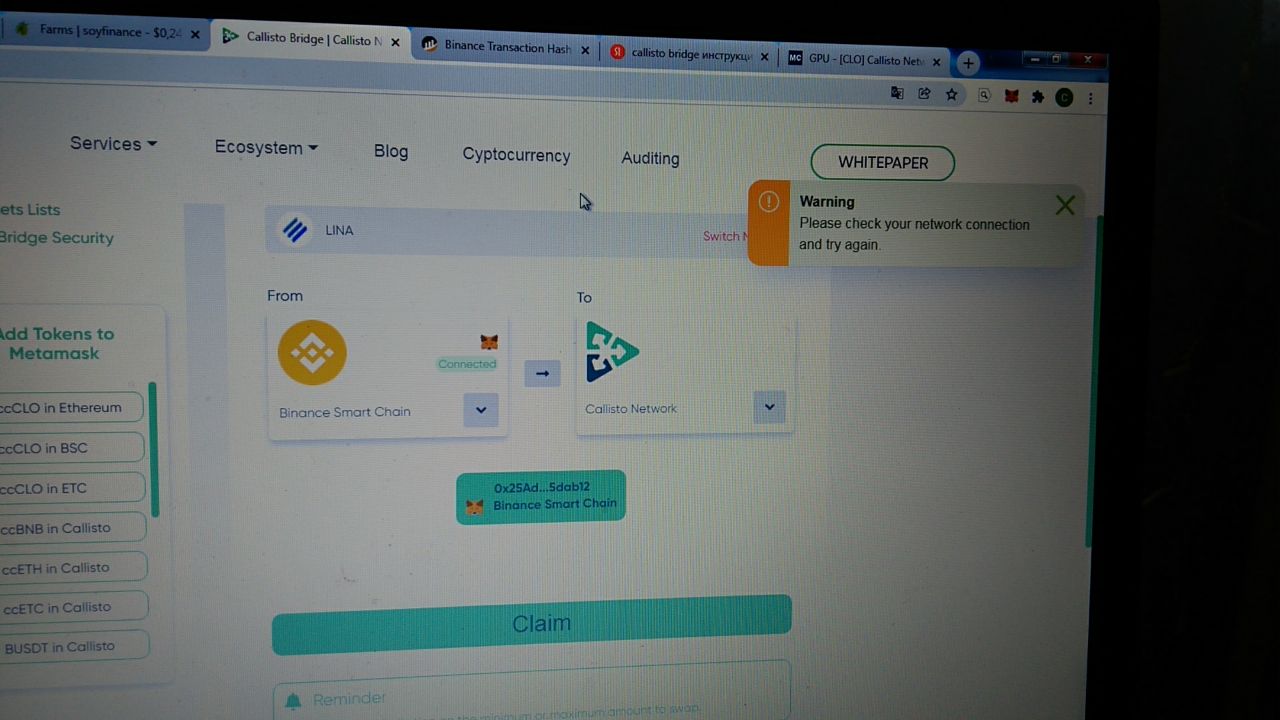Dismiss the network warning with X
Viewport: 1280px width, 720px height.
coord(1065,206)
